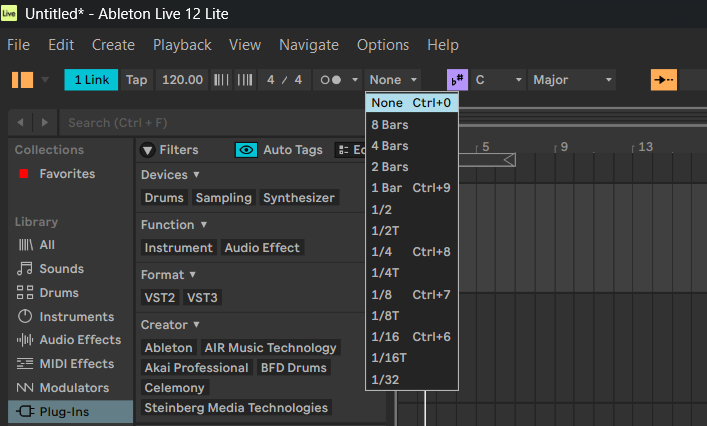Open the MIDI Effects library category

65,364
